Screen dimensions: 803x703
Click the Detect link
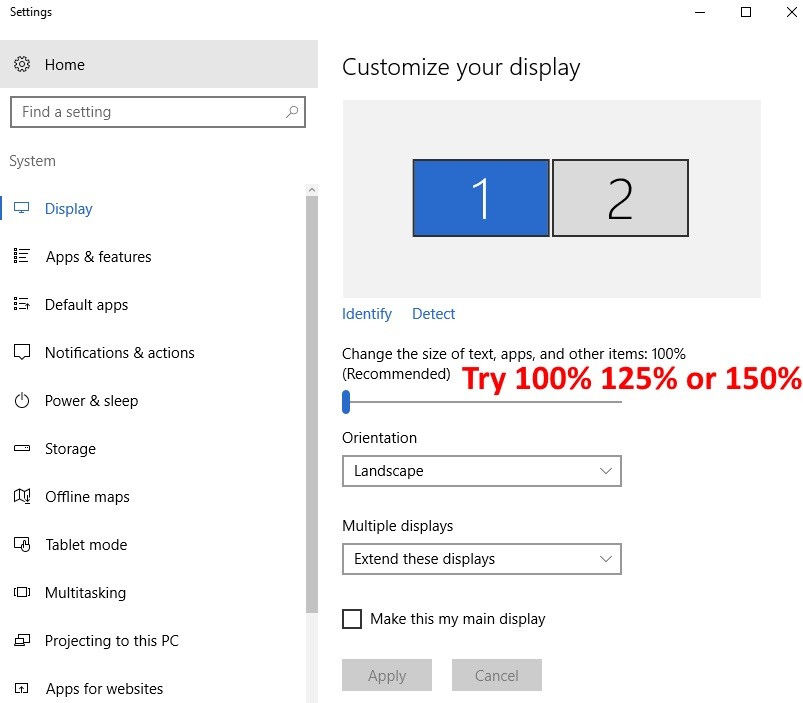tap(433, 314)
